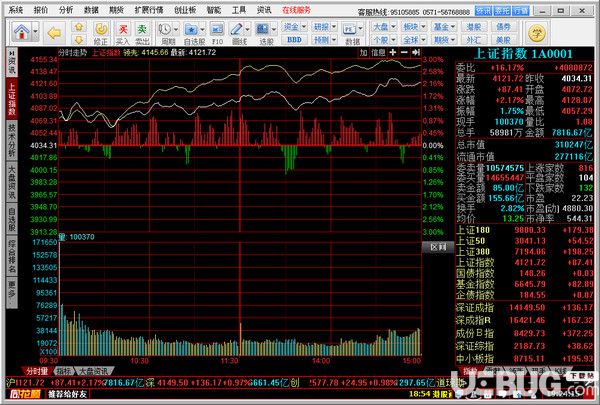Click the minus zoom icon above chart
The width and height of the screenshot is (600, 405).
tap(404, 52)
